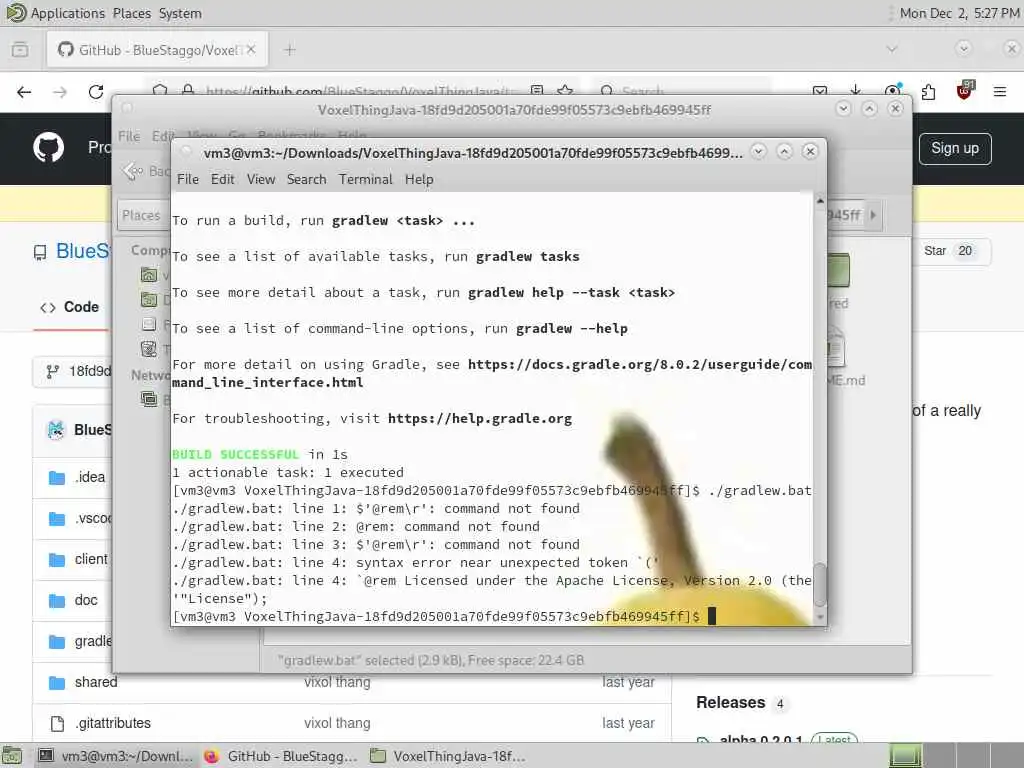Click the BUILD SUCCESSFUL text in terminal
Viewport: 1024px width, 768px height.
click(235, 455)
